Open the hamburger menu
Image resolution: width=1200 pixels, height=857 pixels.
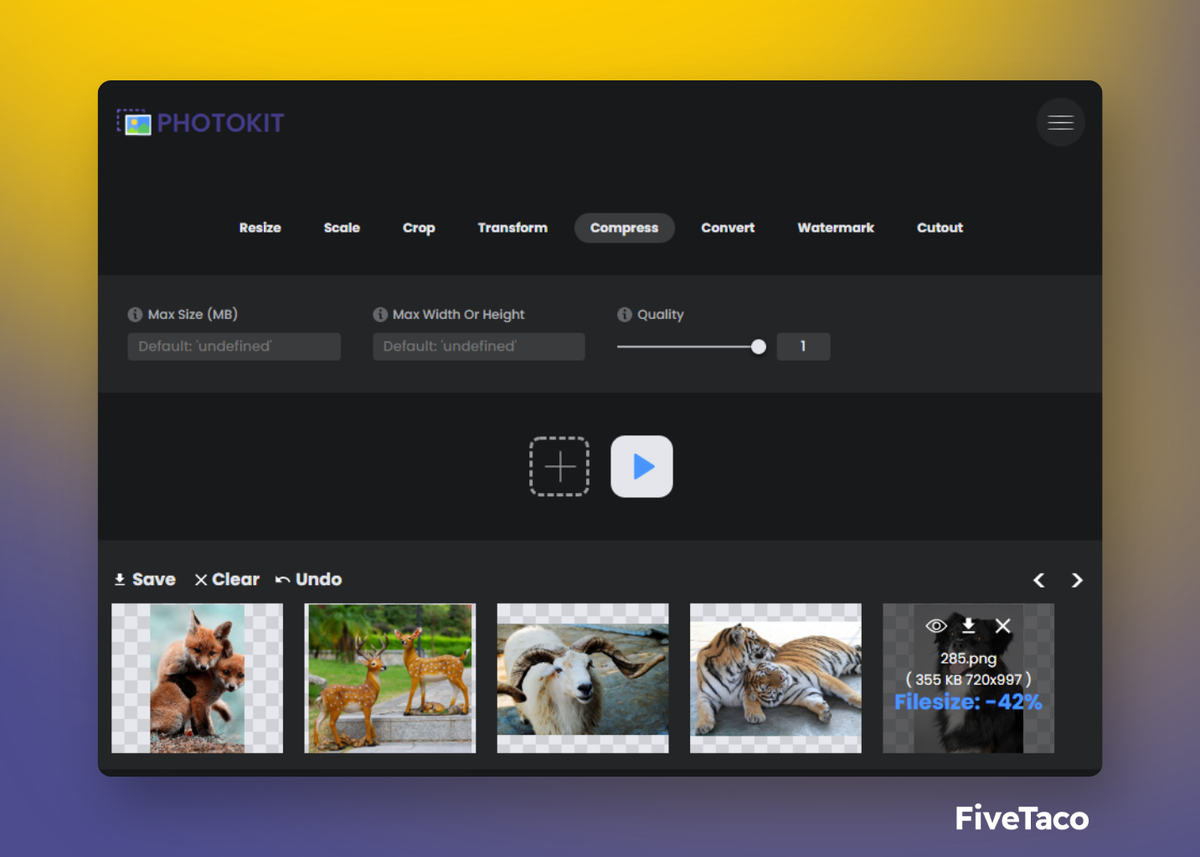point(1060,122)
